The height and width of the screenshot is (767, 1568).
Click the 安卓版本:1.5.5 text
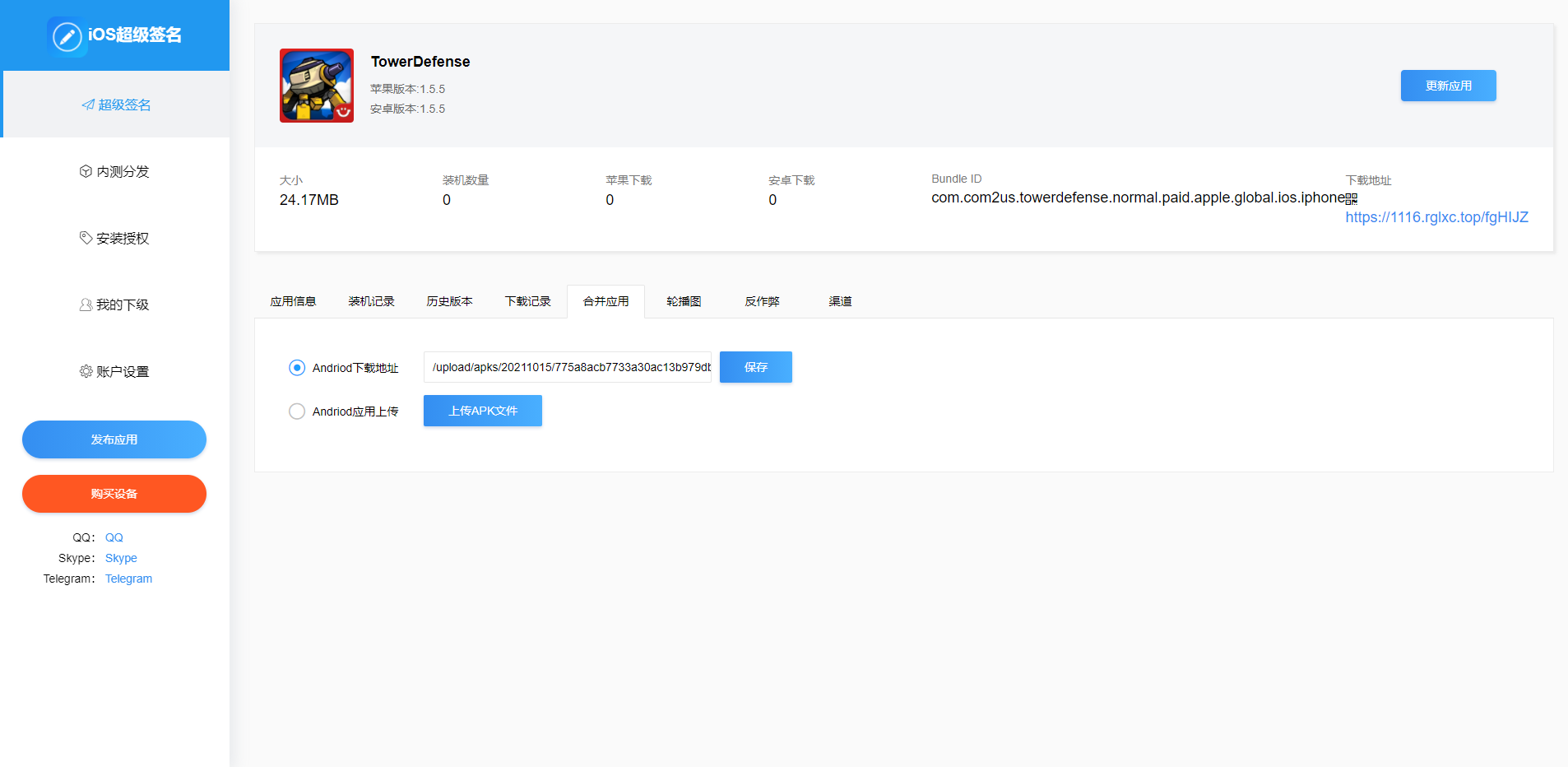click(x=407, y=109)
